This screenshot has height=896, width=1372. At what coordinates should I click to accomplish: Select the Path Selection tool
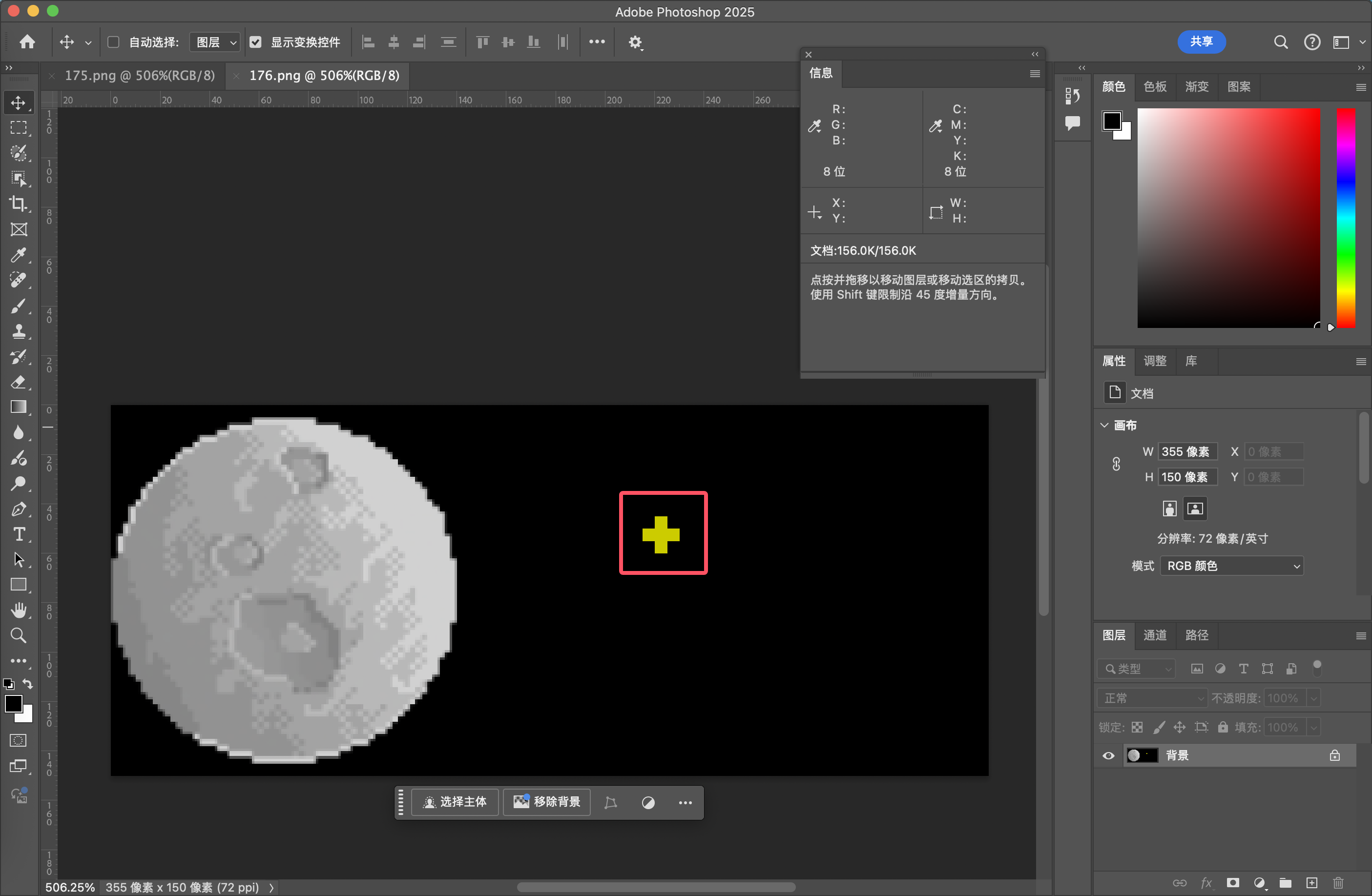point(19,560)
